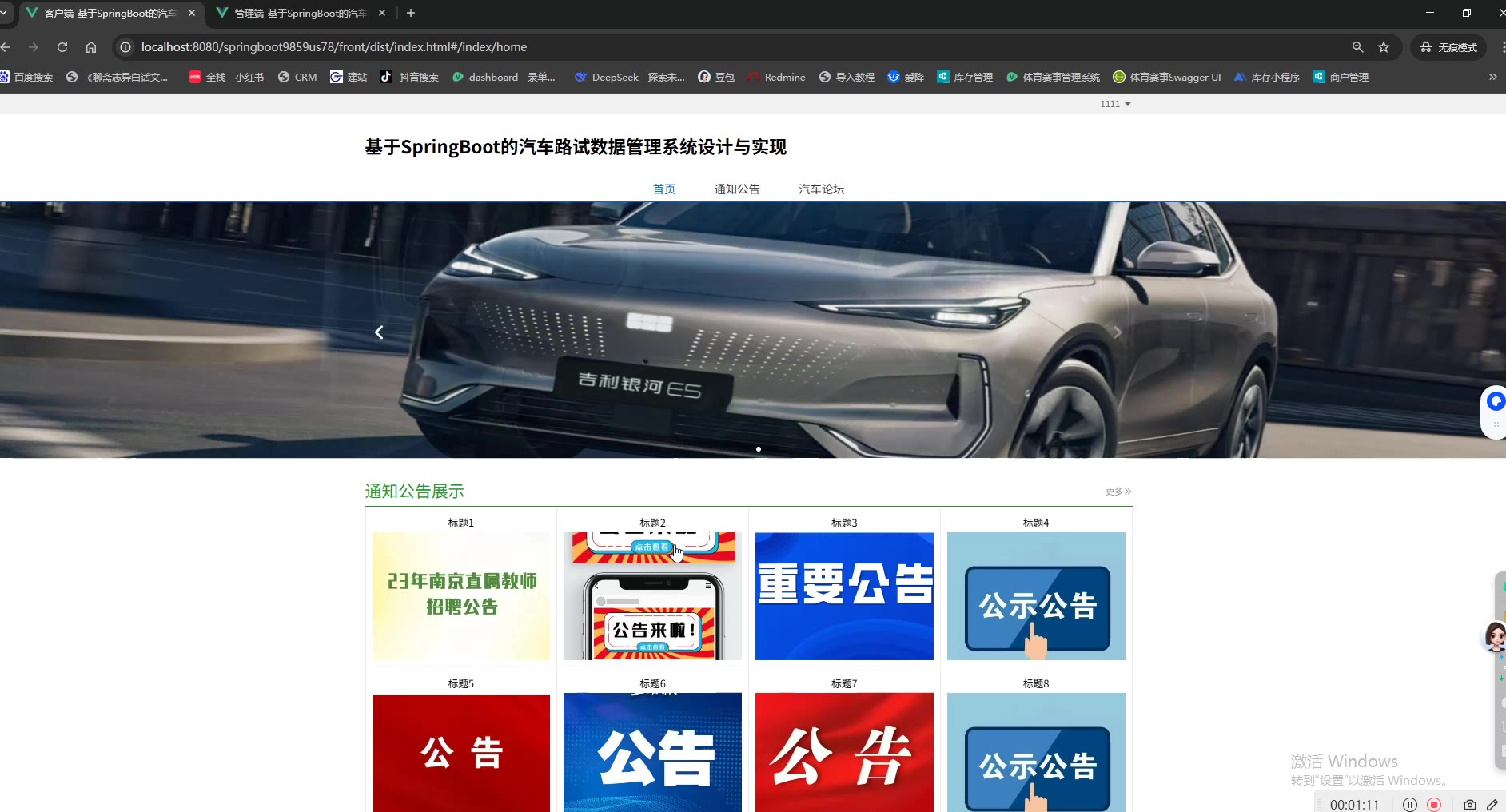This screenshot has width=1506, height=812.
Task: Open the 豆包 bookmark
Action: pyautogui.click(x=716, y=78)
